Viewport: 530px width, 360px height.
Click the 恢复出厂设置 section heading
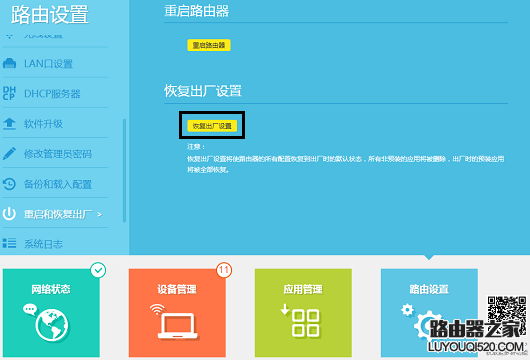click(x=203, y=91)
